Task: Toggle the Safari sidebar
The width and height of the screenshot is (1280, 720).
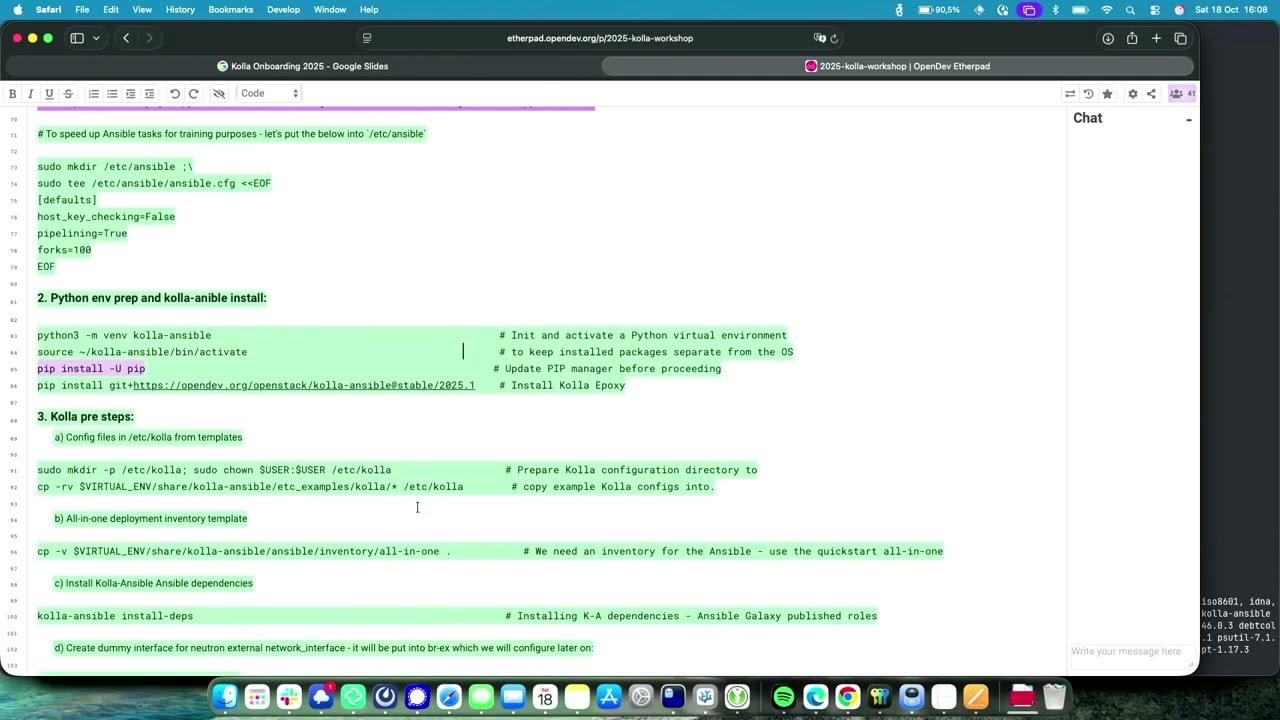Action: click(77, 38)
